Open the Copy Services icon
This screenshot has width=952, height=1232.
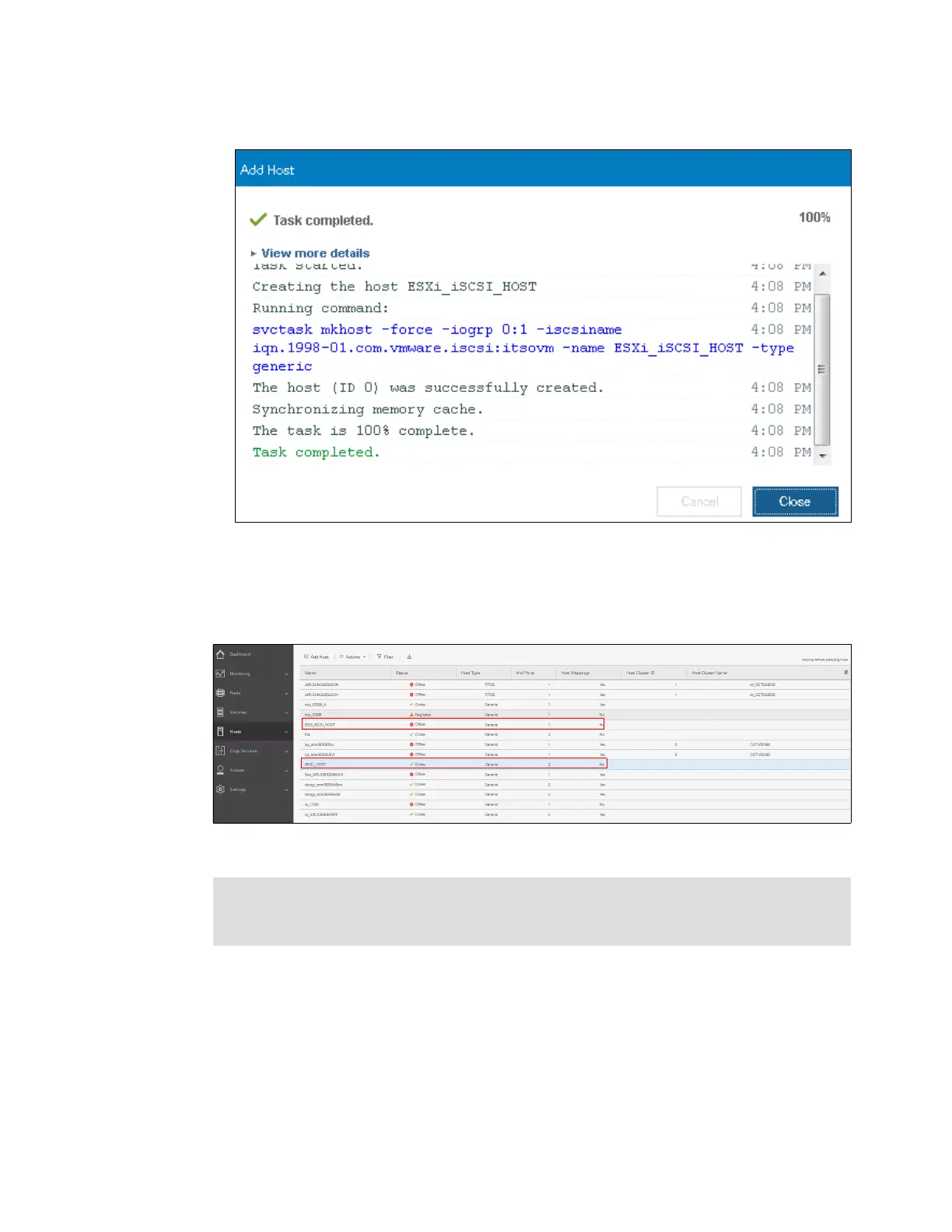(221, 751)
